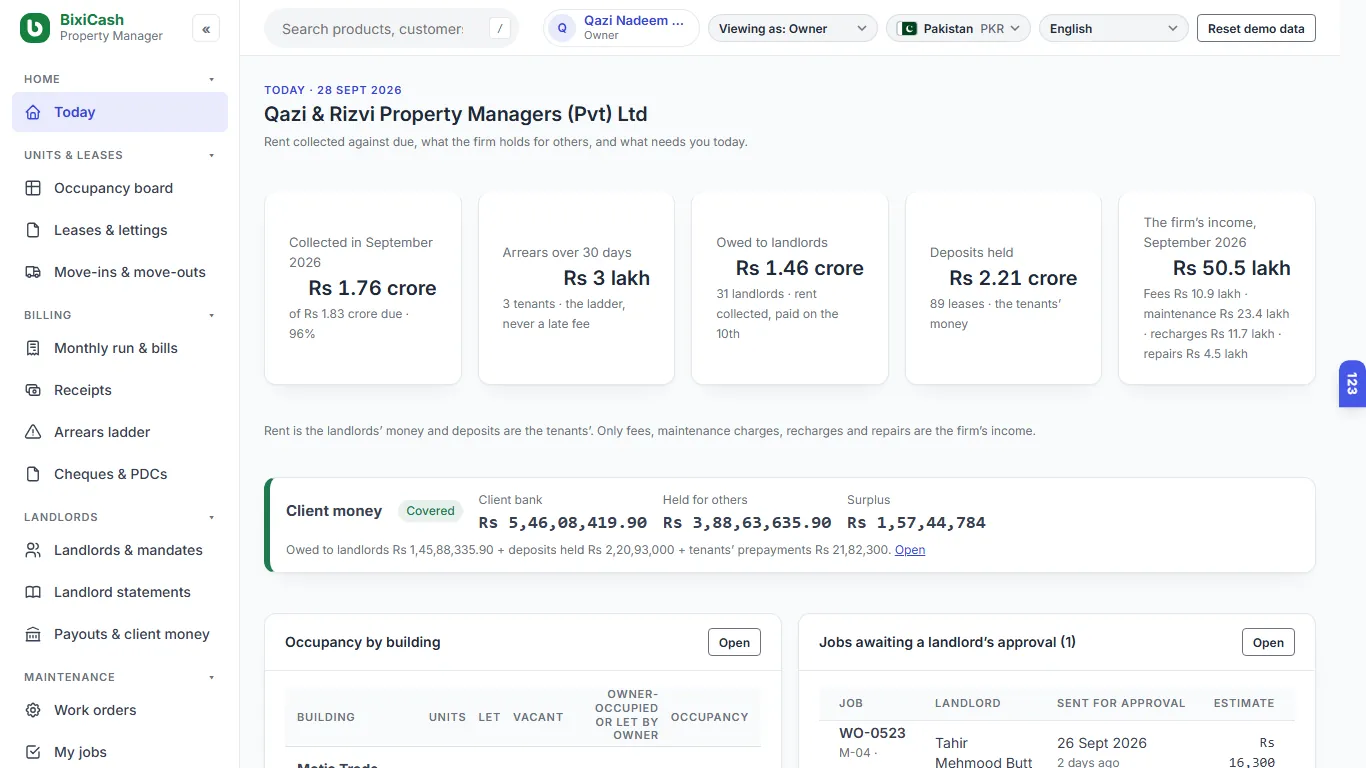Open the Viewing as: Owner dropdown

click(792, 28)
